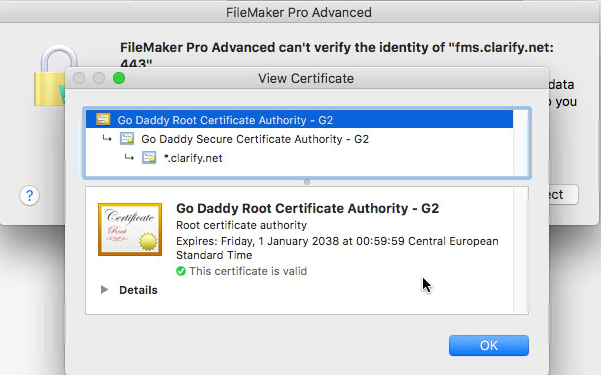Click the Go Daddy Secure Certificate Authority icon

(127, 138)
